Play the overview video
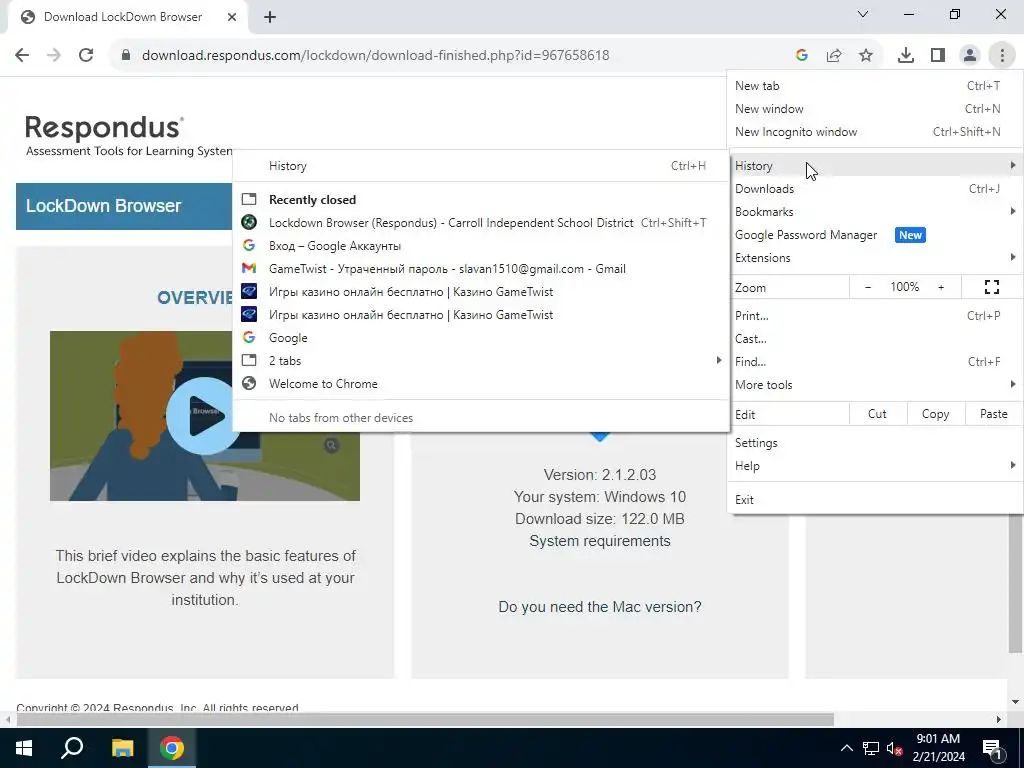1024x768 pixels. click(204, 415)
